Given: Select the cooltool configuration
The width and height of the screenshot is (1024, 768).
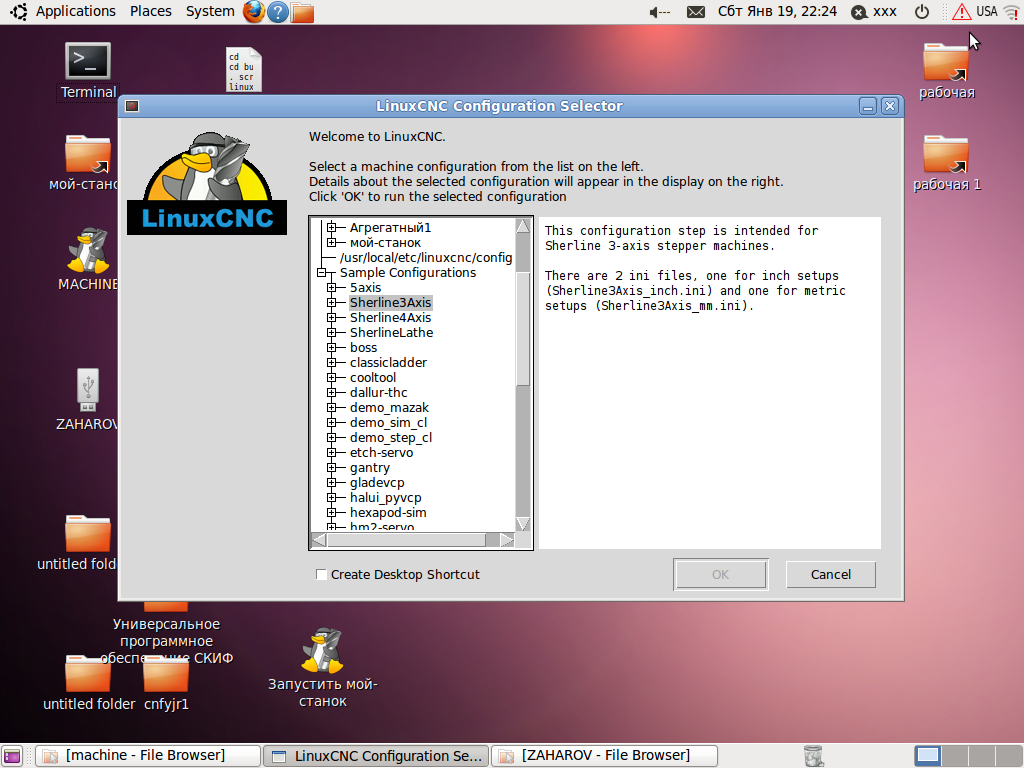Looking at the screenshot, I should (x=373, y=377).
